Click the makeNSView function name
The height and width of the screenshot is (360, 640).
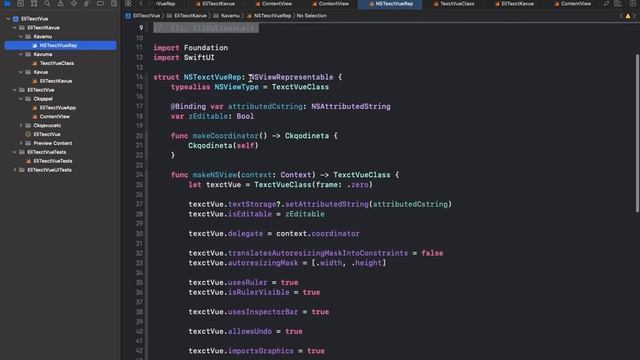(215, 175)
